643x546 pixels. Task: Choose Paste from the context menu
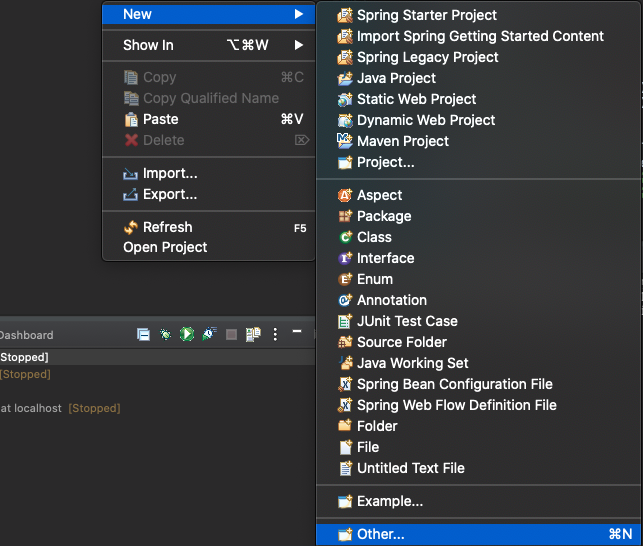208,119
